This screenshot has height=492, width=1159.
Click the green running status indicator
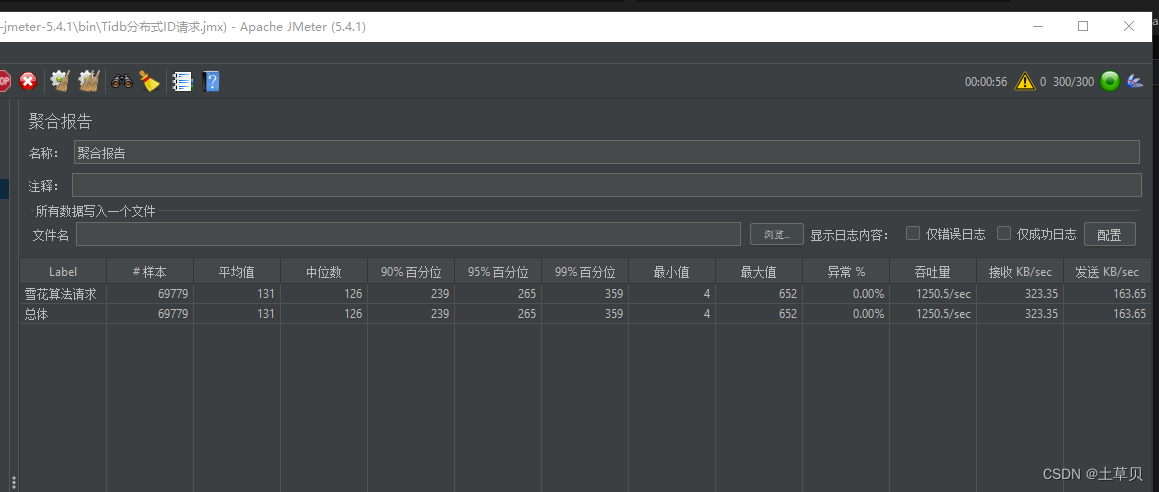pos(1109,81)
